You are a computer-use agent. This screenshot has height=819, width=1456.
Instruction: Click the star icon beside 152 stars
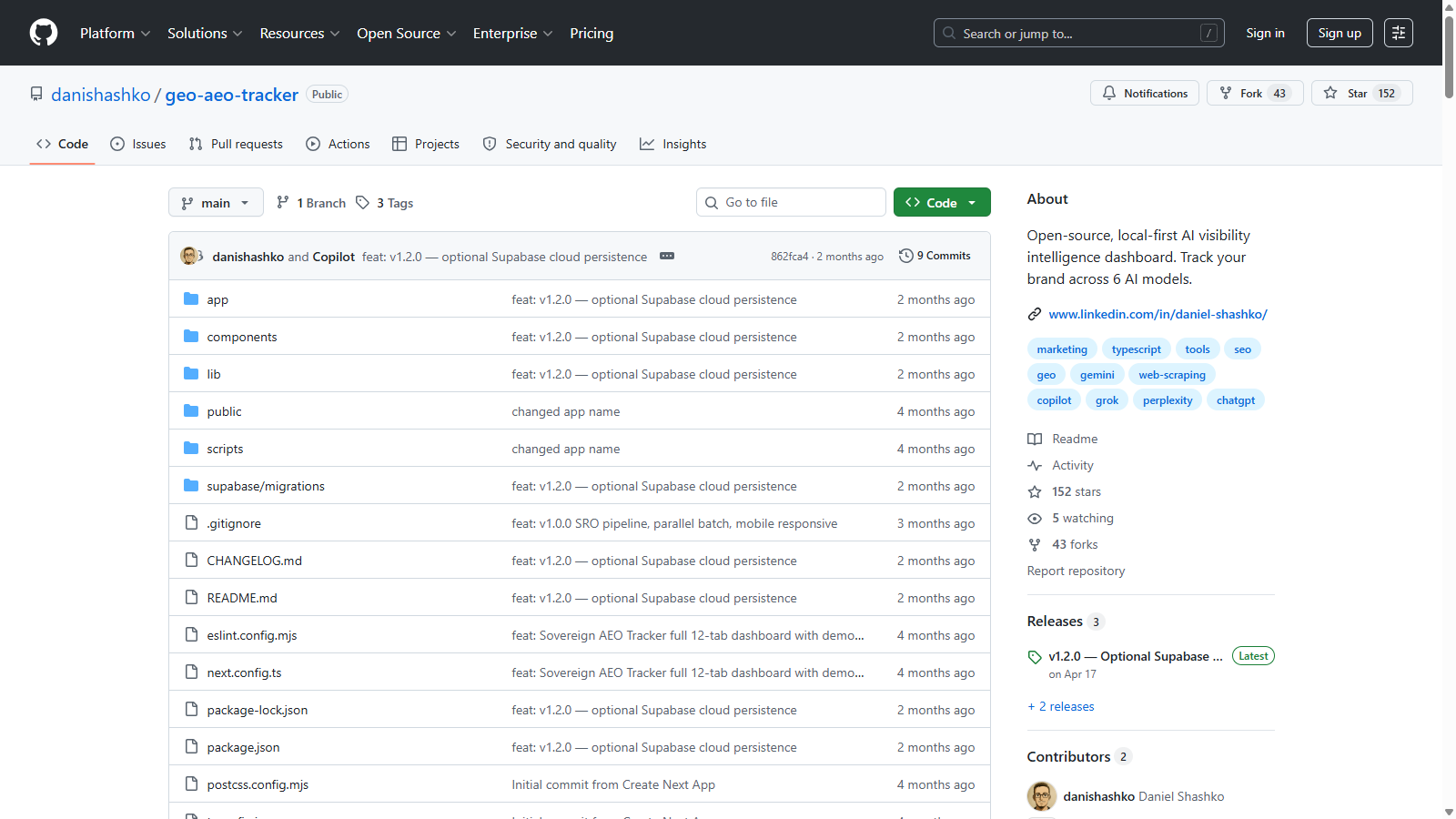pyautogui.click(x=1035, y=491)
